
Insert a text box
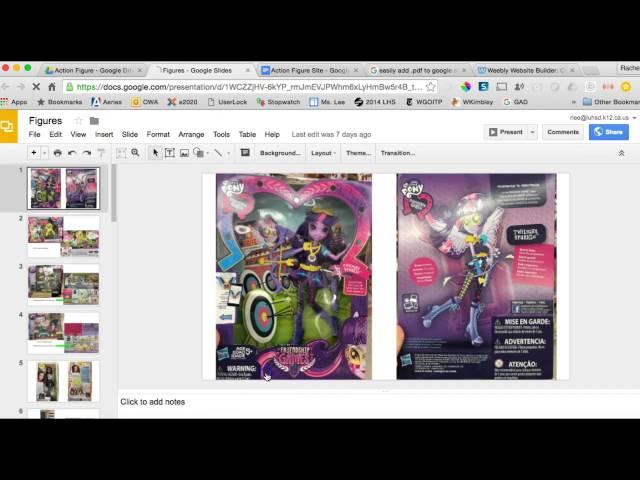(169, 153)
